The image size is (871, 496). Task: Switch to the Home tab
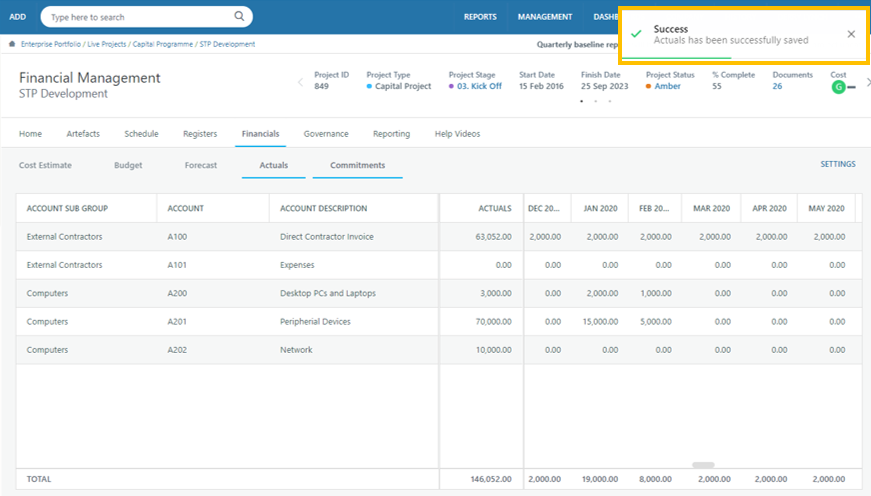30,133
